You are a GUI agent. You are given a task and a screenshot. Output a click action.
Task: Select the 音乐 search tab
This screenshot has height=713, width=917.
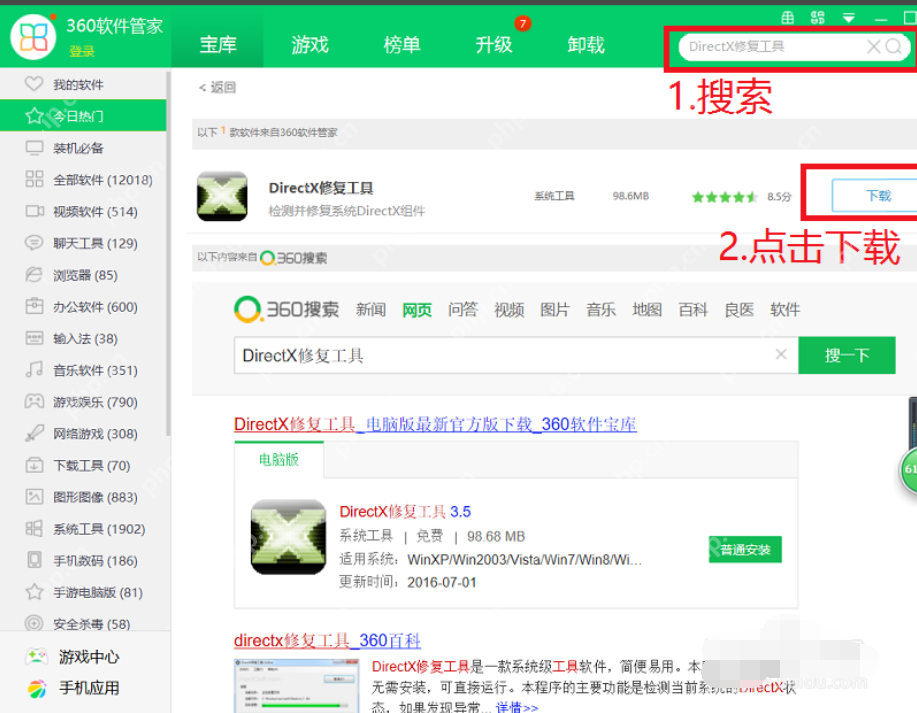[x=601, y=309]
